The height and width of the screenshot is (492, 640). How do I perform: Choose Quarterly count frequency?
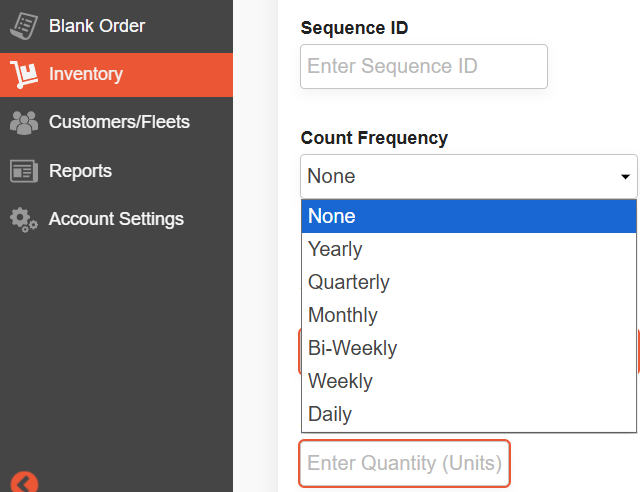pos(469,282)
